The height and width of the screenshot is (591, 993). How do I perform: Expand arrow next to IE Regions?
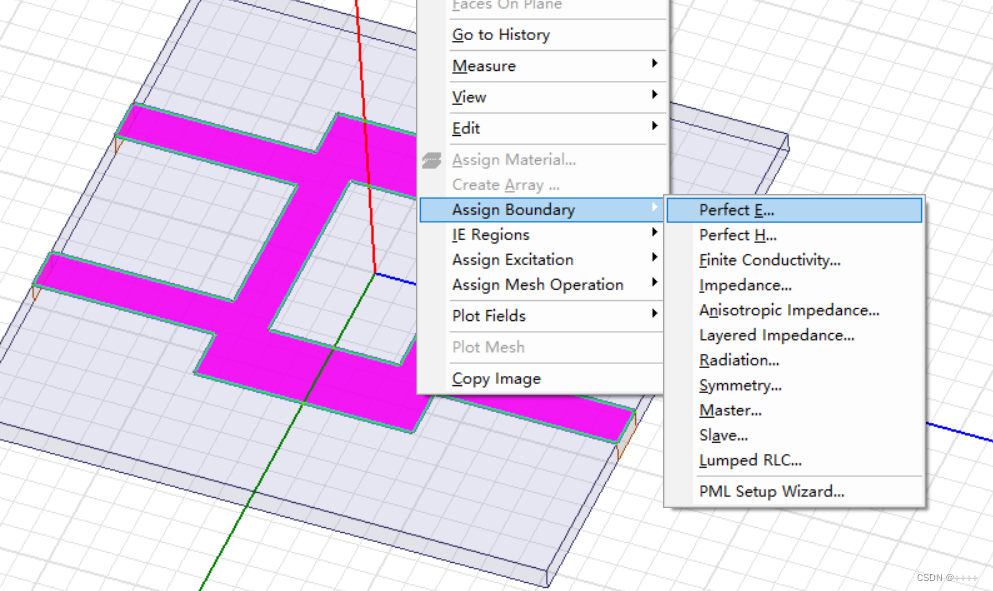click(654, 232)
